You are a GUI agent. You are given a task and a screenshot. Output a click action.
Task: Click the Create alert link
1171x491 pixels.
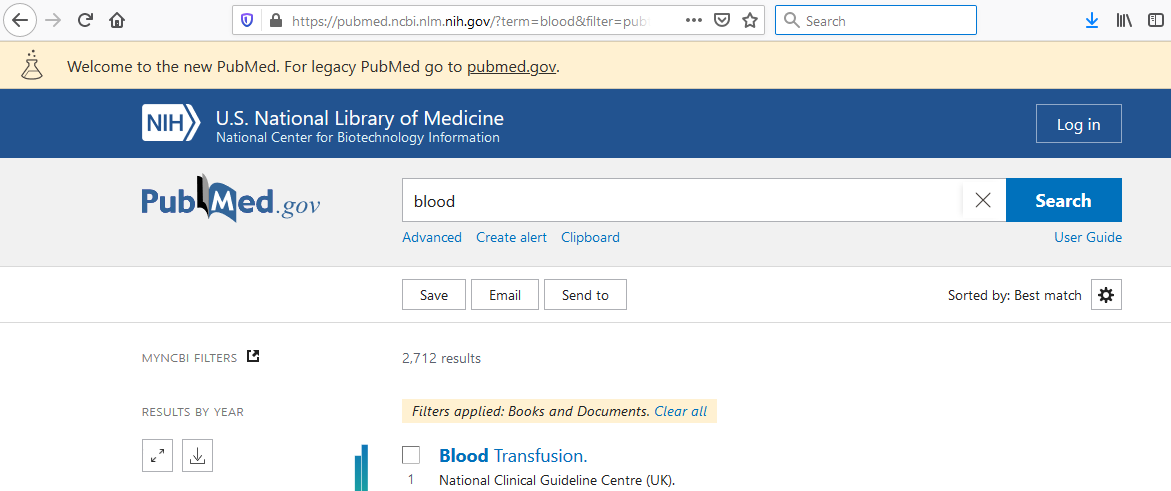coord(511,237)
